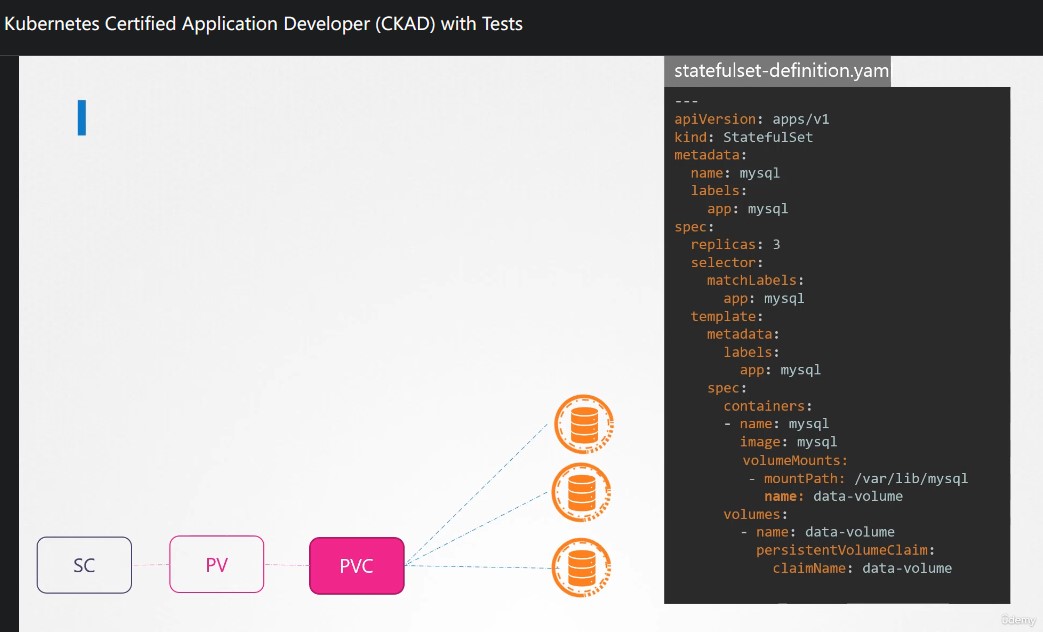Click the 'claimName: data-volume' line
The width and height of the screenshot is (1043, 634).
[x=862, y=568]
